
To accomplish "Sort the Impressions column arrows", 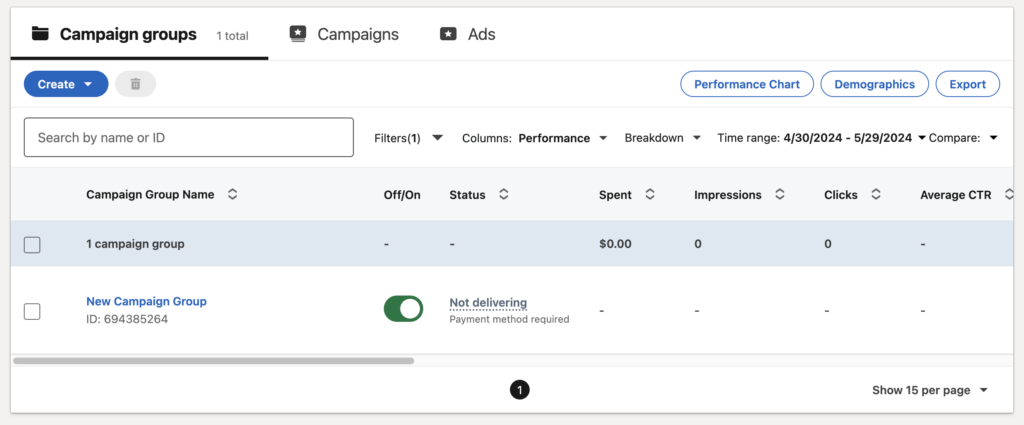I will (779, 195).
